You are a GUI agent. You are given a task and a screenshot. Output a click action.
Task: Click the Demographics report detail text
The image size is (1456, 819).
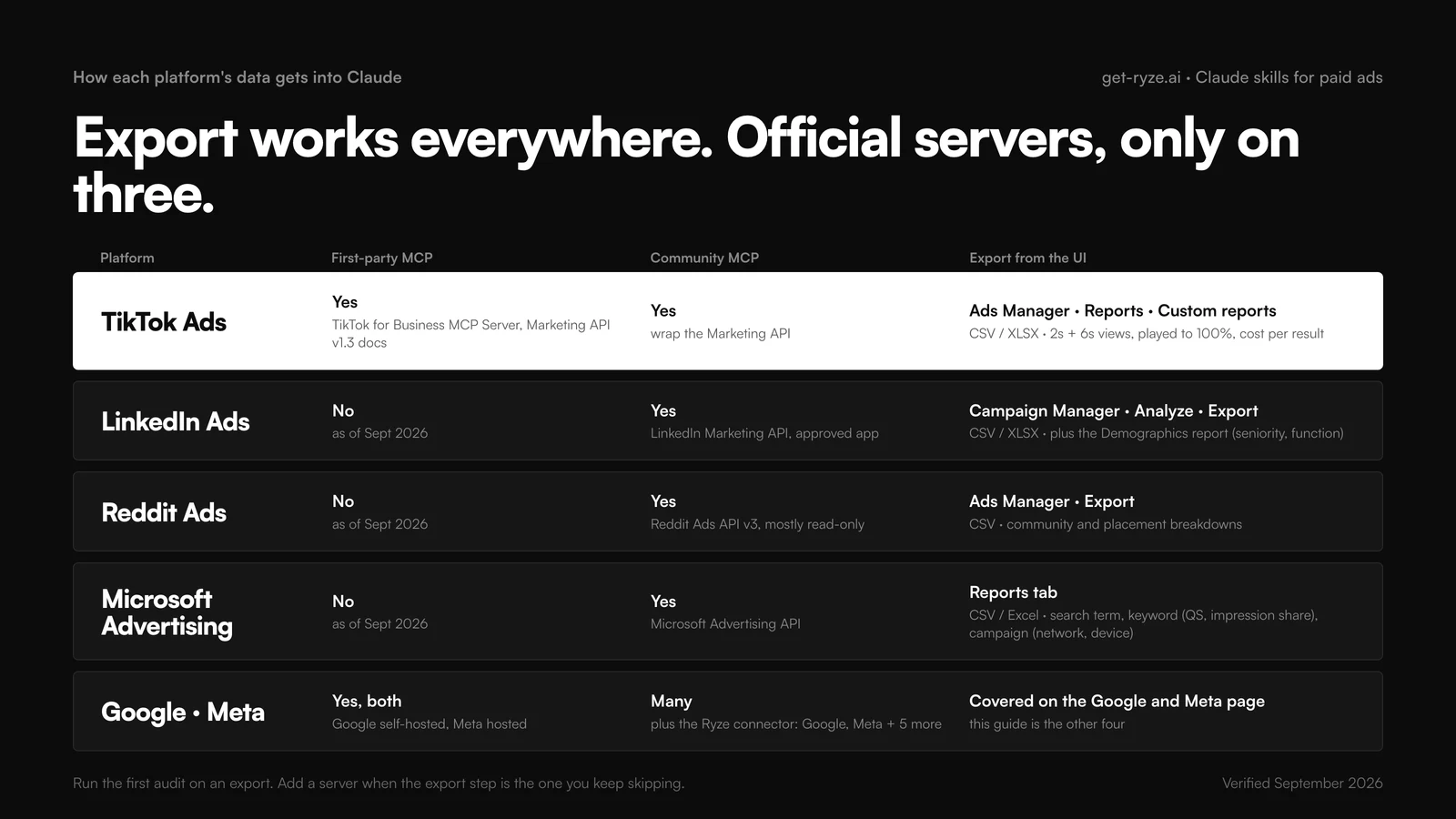click(1156, 433)
